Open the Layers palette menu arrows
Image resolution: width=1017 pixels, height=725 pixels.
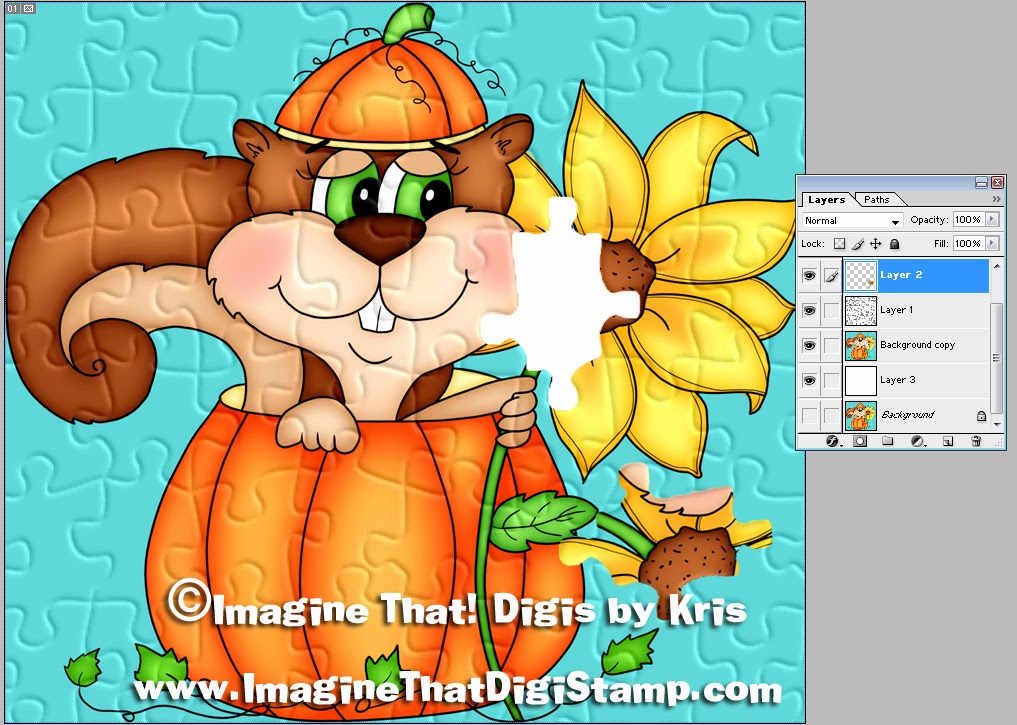(996, 199)
